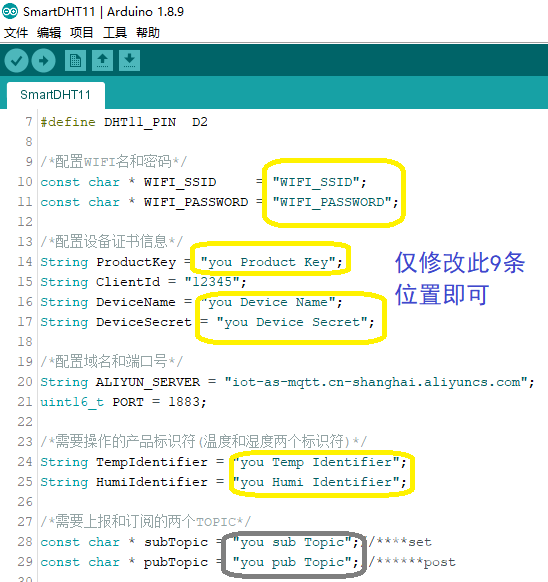Click the 配置设备证书信息 comment

coord(112,242)
